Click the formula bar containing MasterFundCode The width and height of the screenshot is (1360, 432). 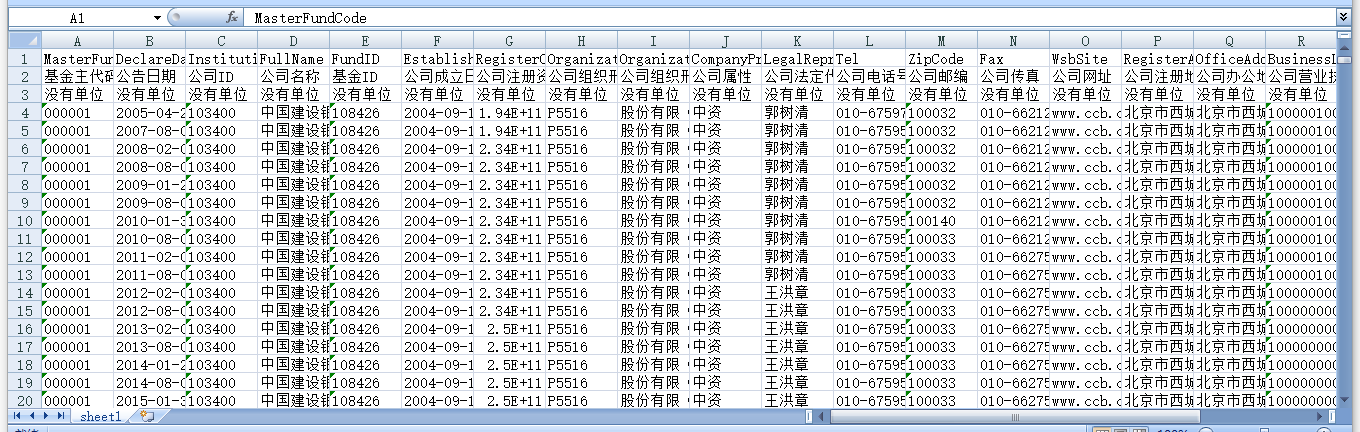(792, 18)
